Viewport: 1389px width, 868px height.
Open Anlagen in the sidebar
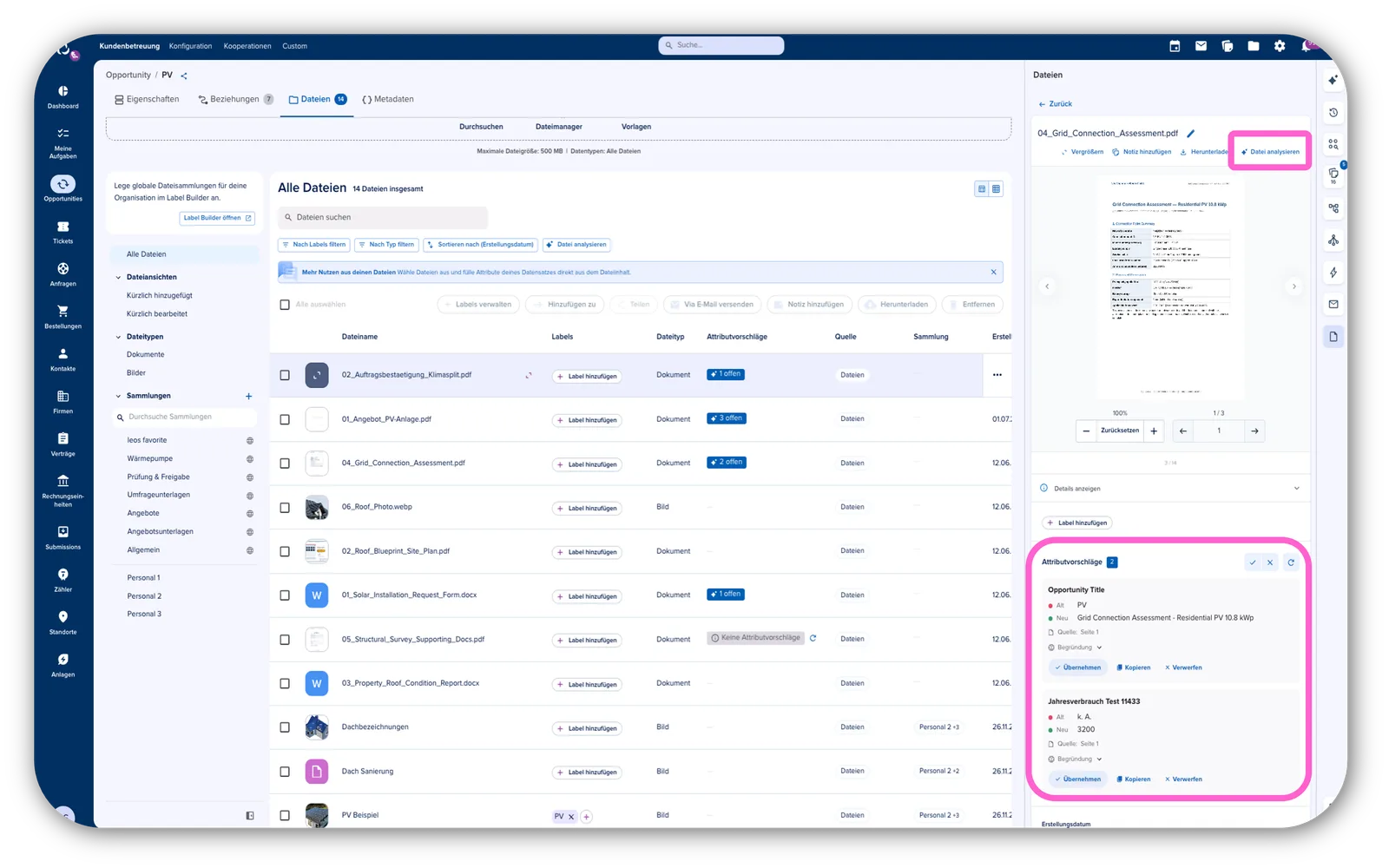[63, 665]
